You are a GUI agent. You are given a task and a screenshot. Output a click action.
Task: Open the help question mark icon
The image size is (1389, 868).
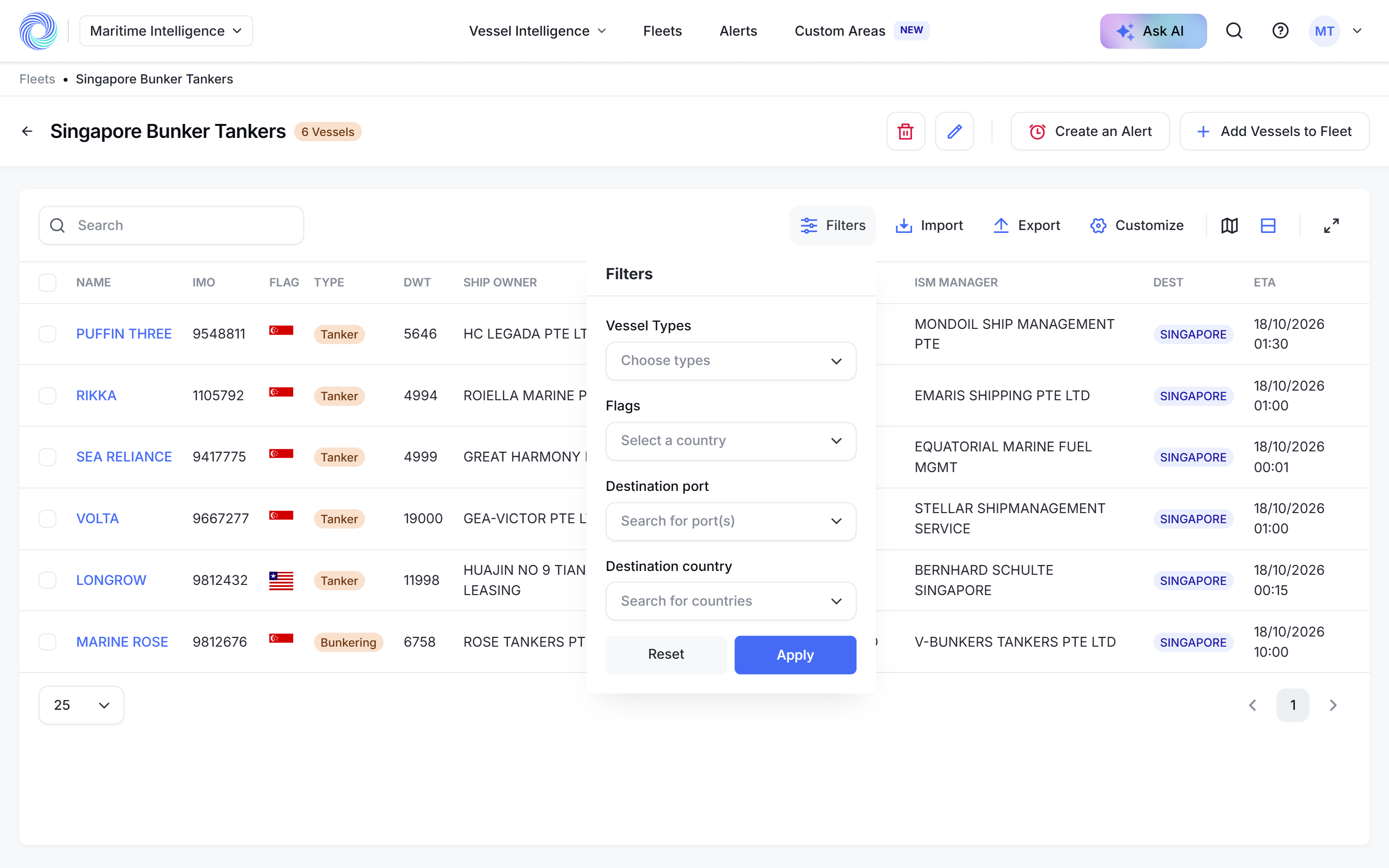click(x=1280, y=31)
